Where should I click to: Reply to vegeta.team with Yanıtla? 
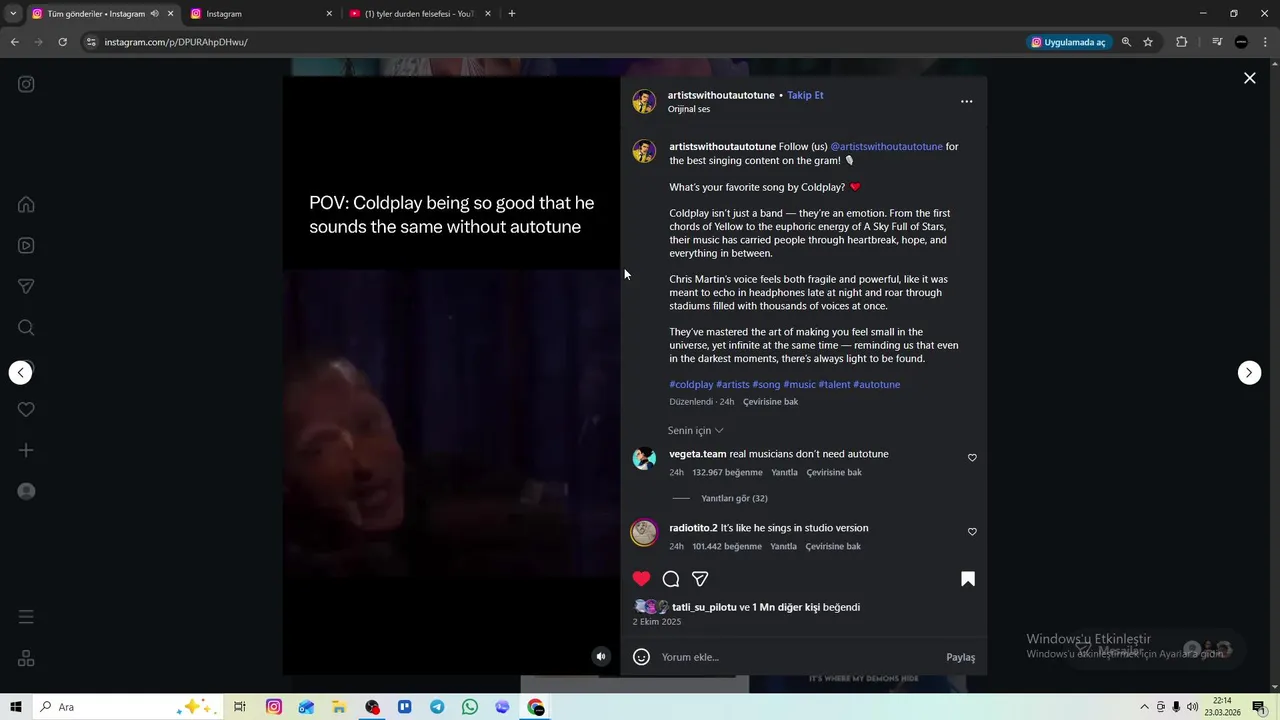coord(784,472)
